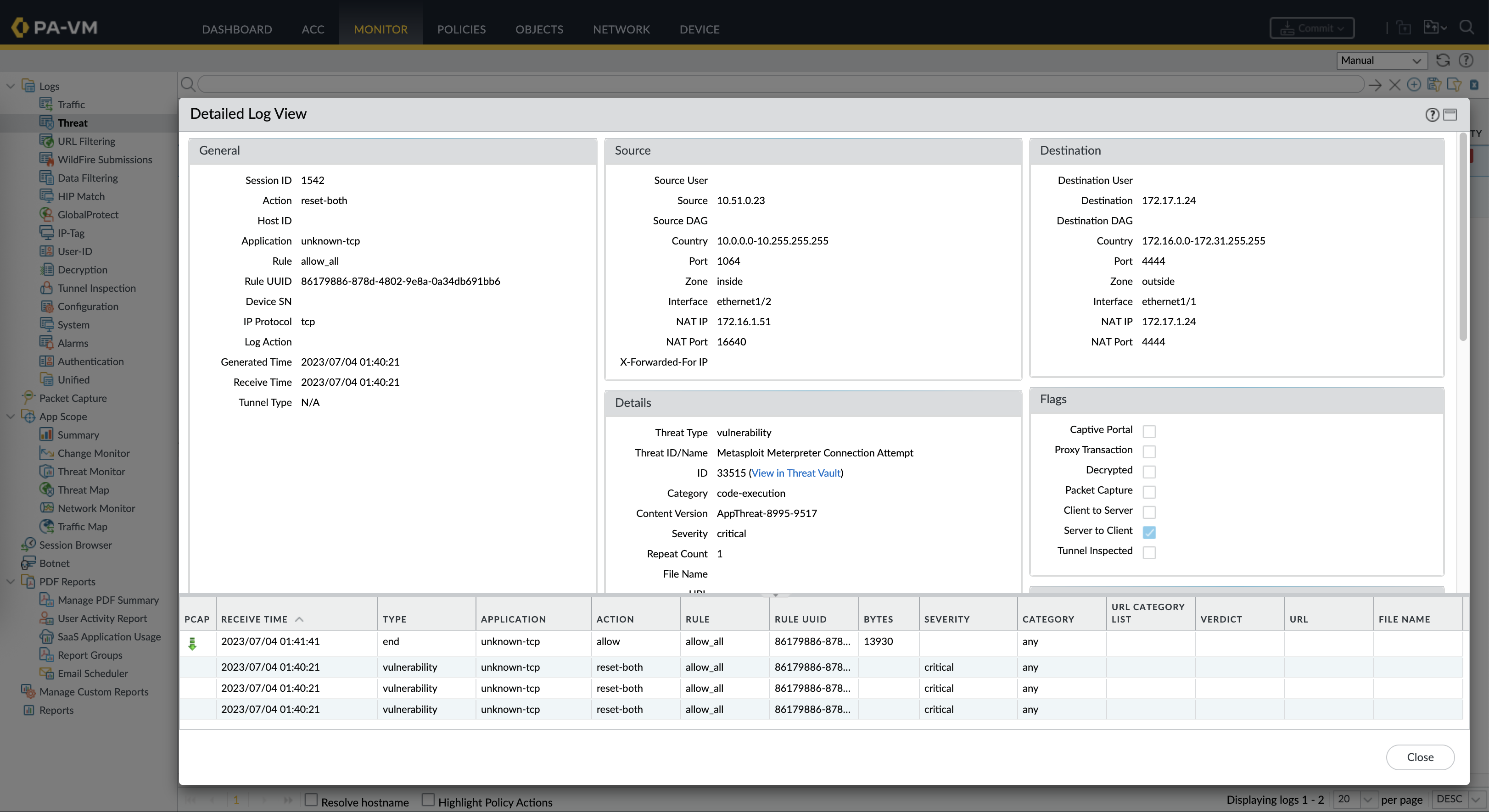Check the Resolve hostname checkbox
This screenshot has width=1489, height=812.
pyautogui.click(x=311, y=800)
